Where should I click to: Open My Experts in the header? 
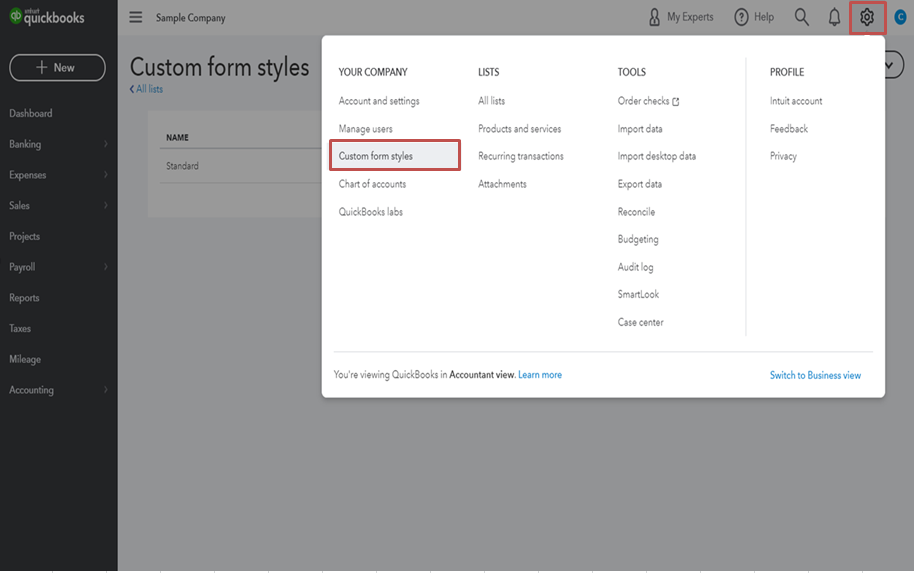pos(681,17)
